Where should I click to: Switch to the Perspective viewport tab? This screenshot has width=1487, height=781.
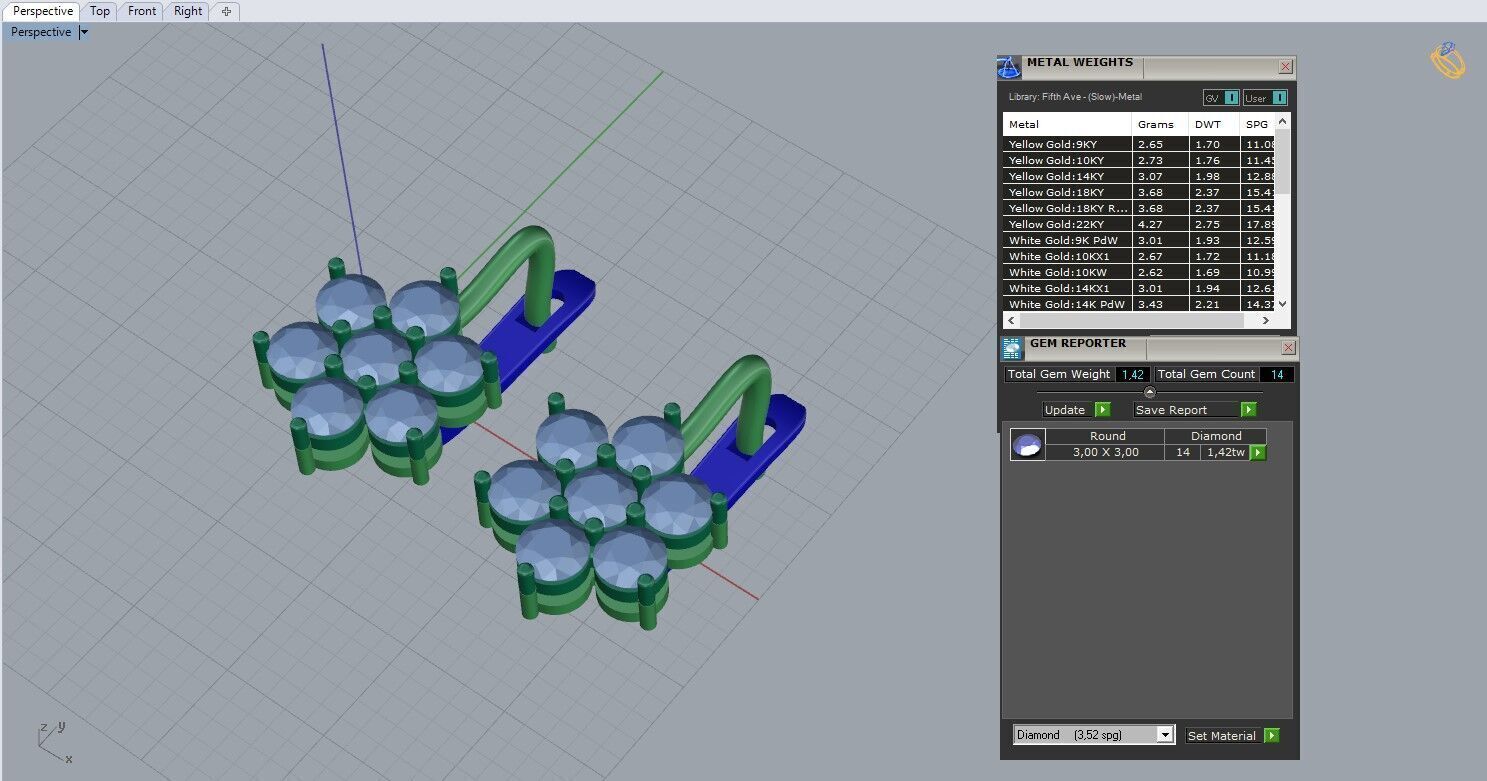[43, 11]
